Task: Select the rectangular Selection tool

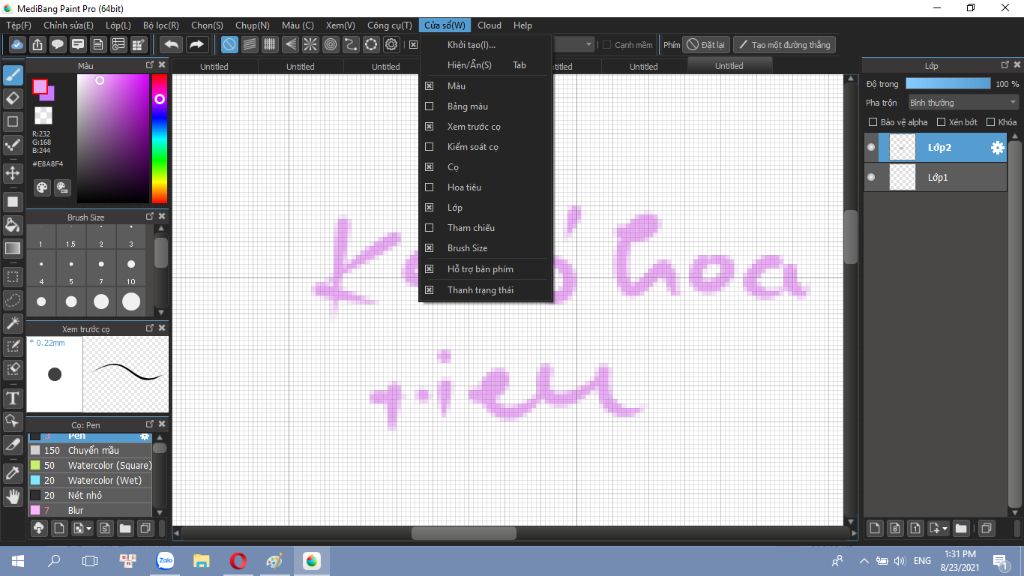Action: coord(12,277)
